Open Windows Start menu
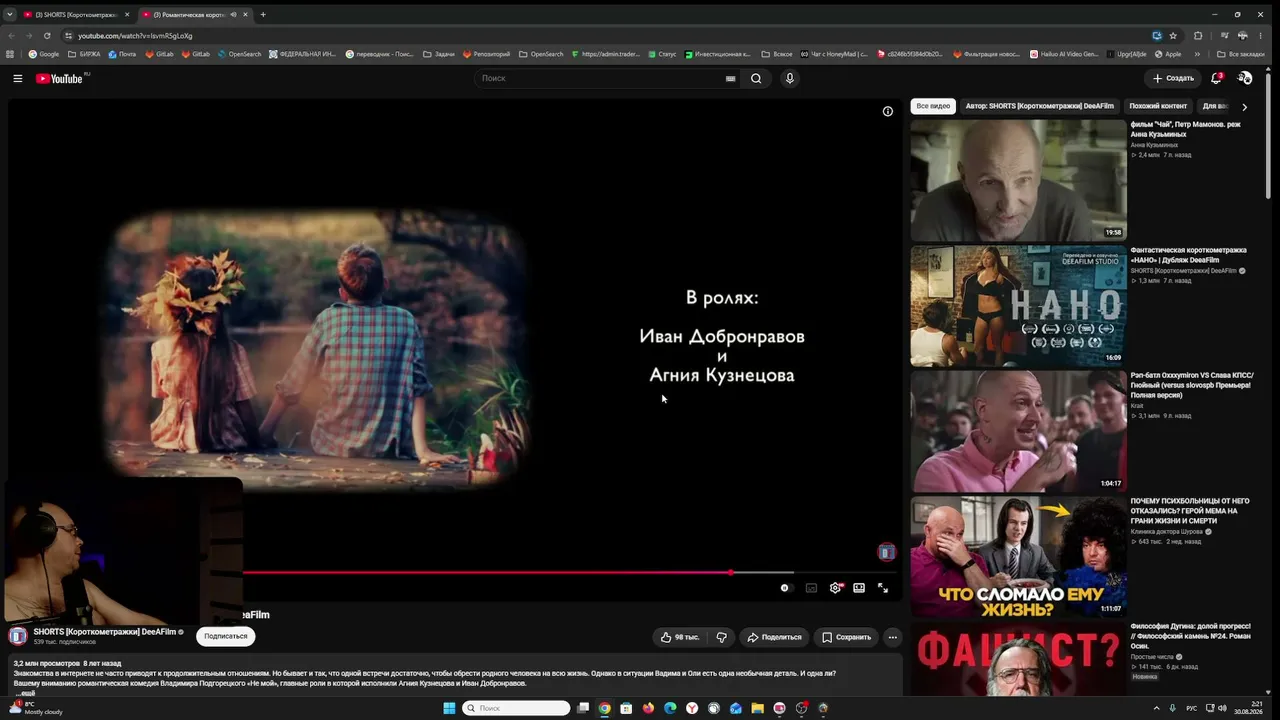This screenshot has width=1280, height=720. tap(450, 708)
